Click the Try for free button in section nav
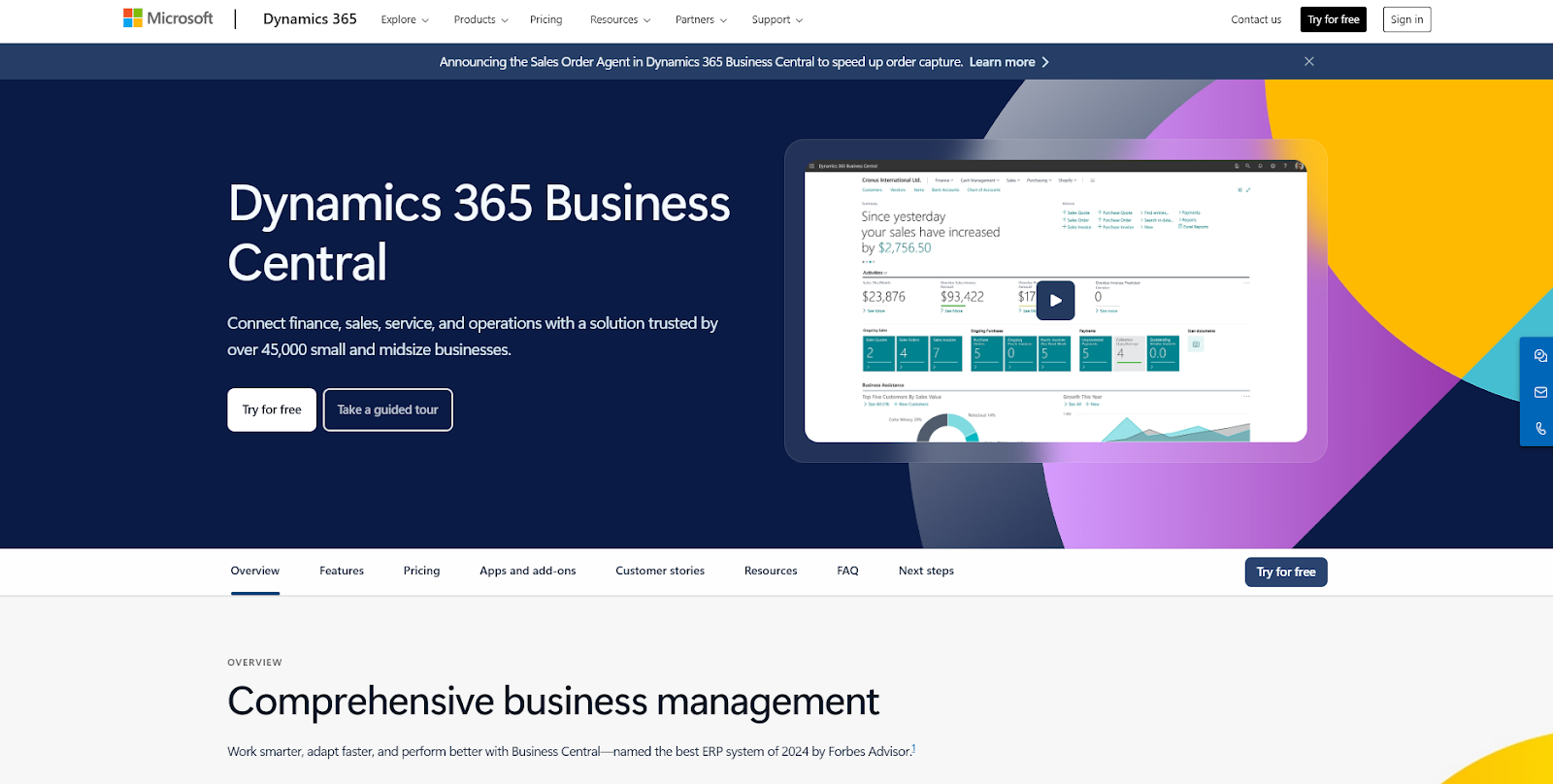1553x784 pixels. [1286, 572]
